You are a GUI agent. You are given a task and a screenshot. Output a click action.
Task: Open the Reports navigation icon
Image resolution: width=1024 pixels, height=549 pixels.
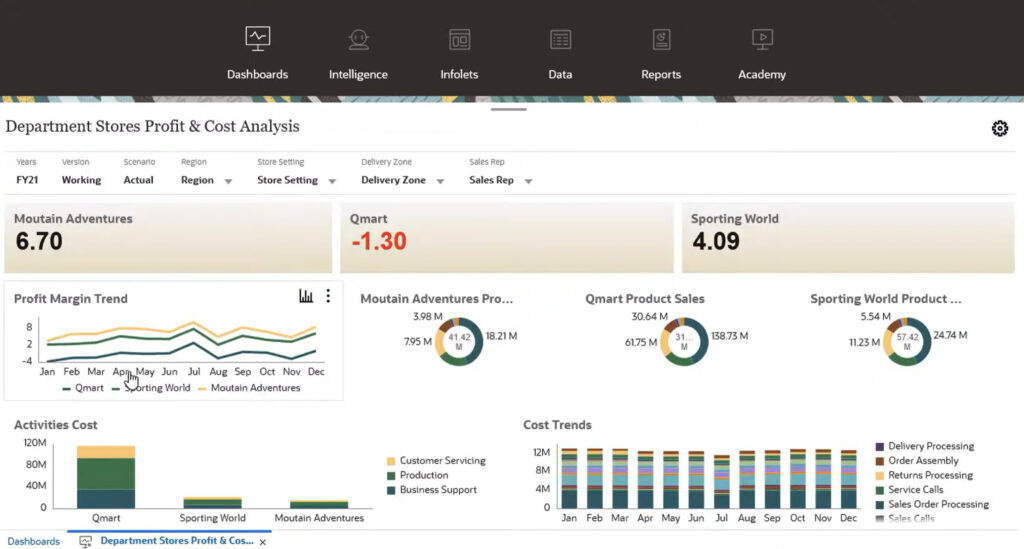[661, 40]
